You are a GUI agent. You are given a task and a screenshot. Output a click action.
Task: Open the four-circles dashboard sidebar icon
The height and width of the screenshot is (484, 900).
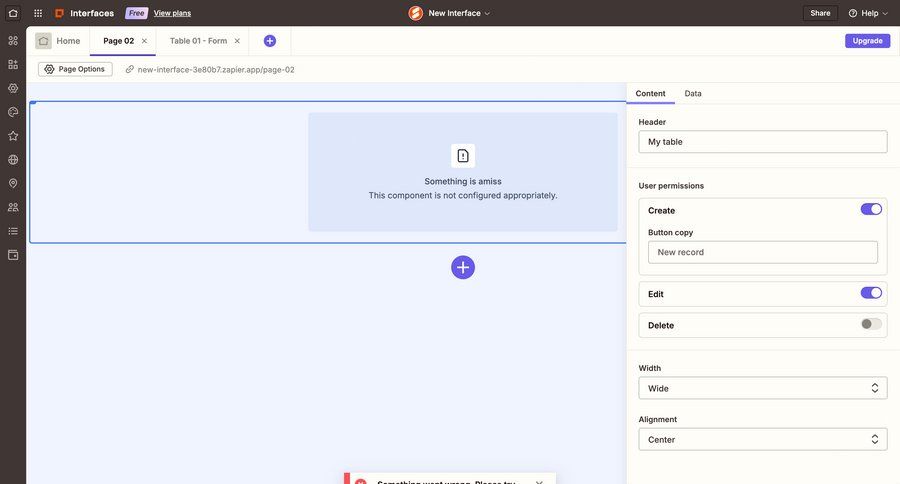coord(13,40)
